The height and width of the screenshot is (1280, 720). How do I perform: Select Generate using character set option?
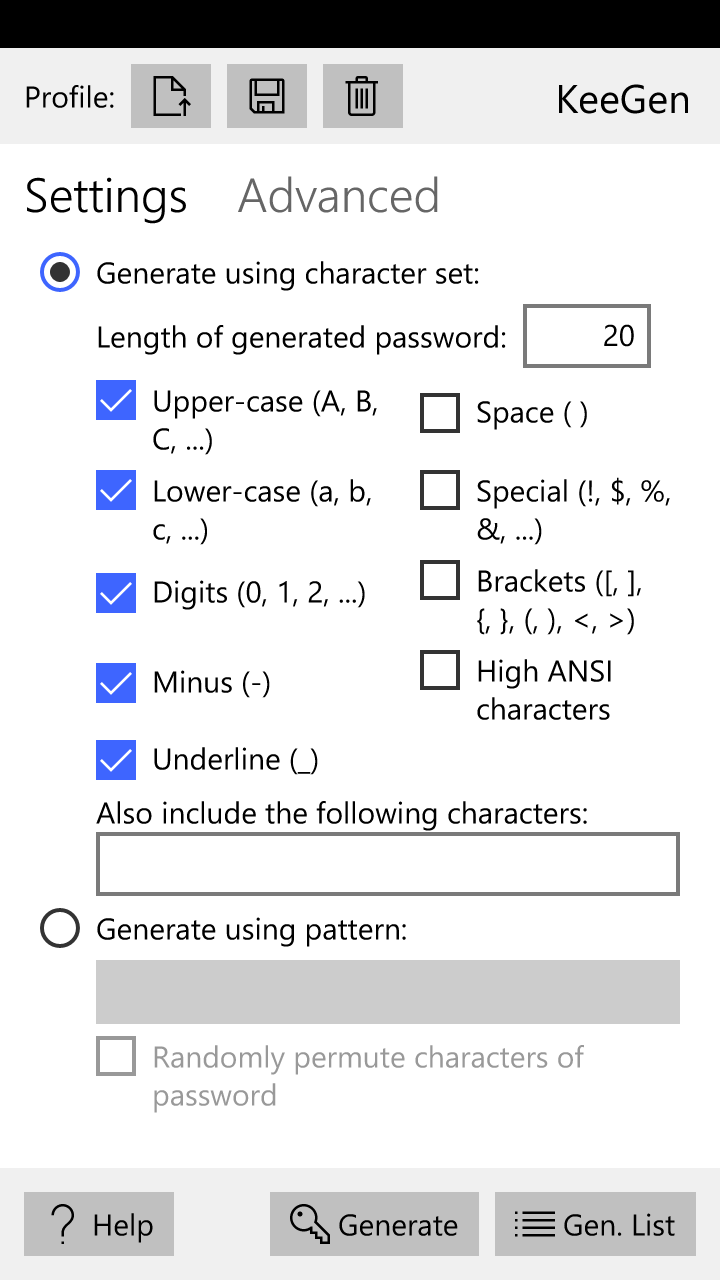point(60,272)
